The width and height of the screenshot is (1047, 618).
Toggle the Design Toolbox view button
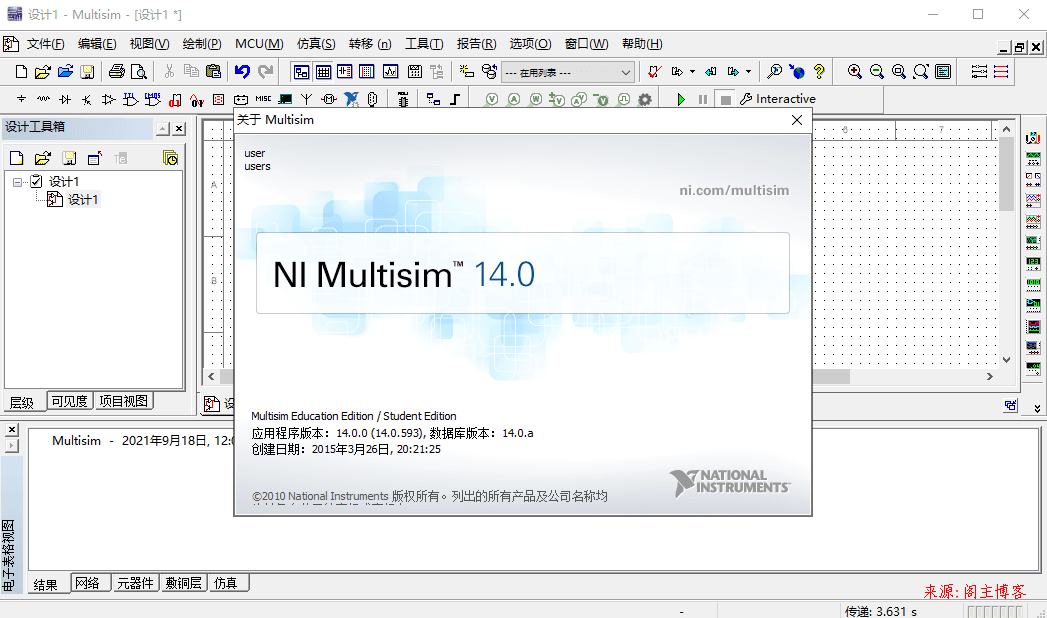(302, 71)
